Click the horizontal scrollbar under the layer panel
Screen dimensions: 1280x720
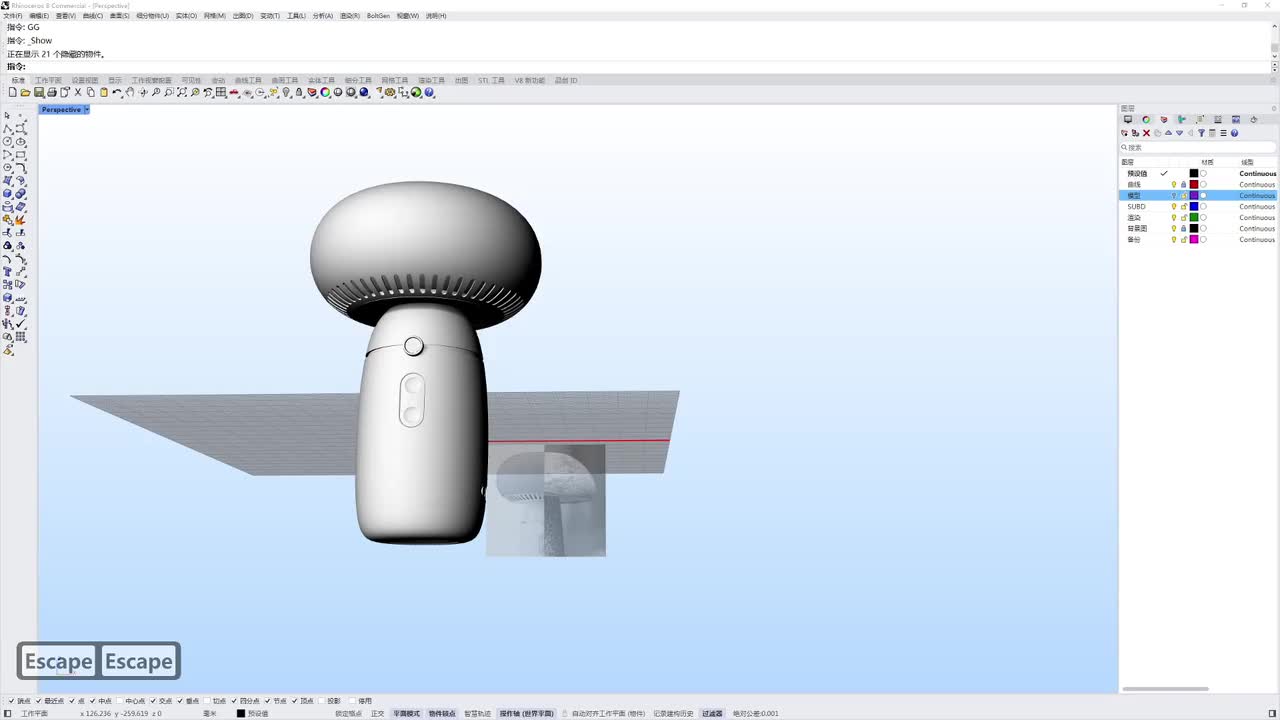(1165, 688)
